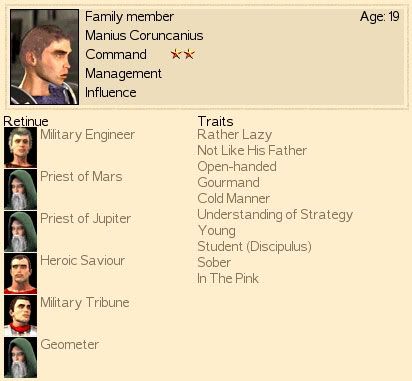The height and width of the screenshot is (381, 412).
Task: Select the Military Tribune portrait icon
Action: (x=20, y=315)
